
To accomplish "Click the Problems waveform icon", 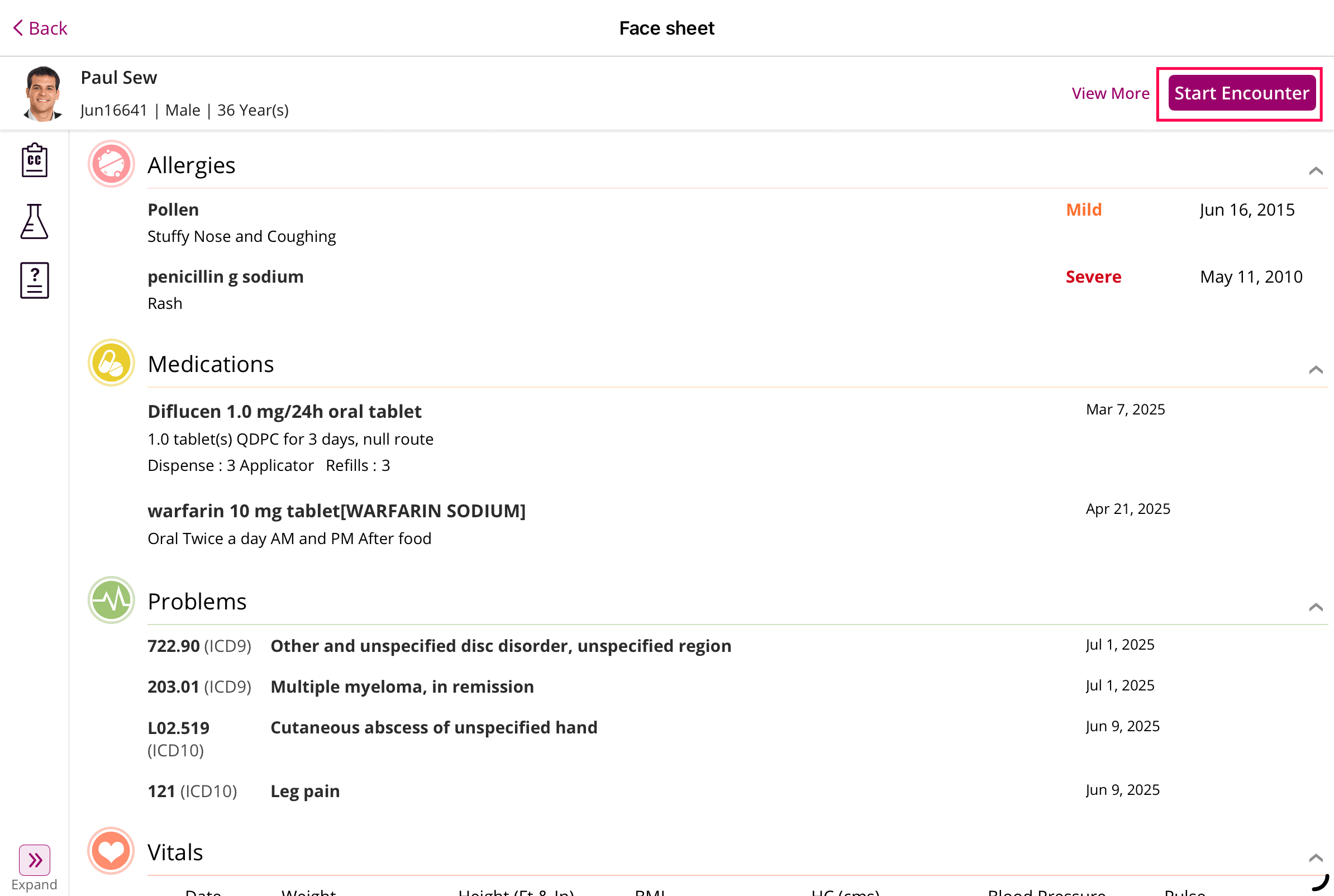I will point(111,600).
